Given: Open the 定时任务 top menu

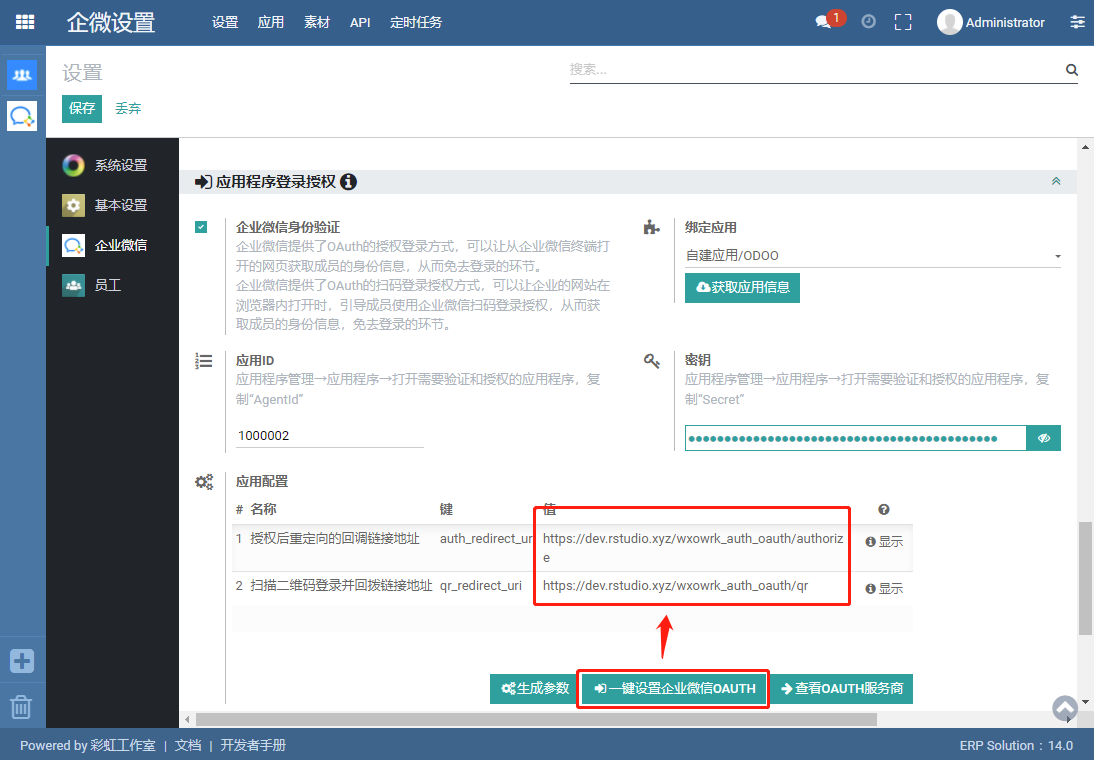Looking at the screenshot, I should (416, 22).
